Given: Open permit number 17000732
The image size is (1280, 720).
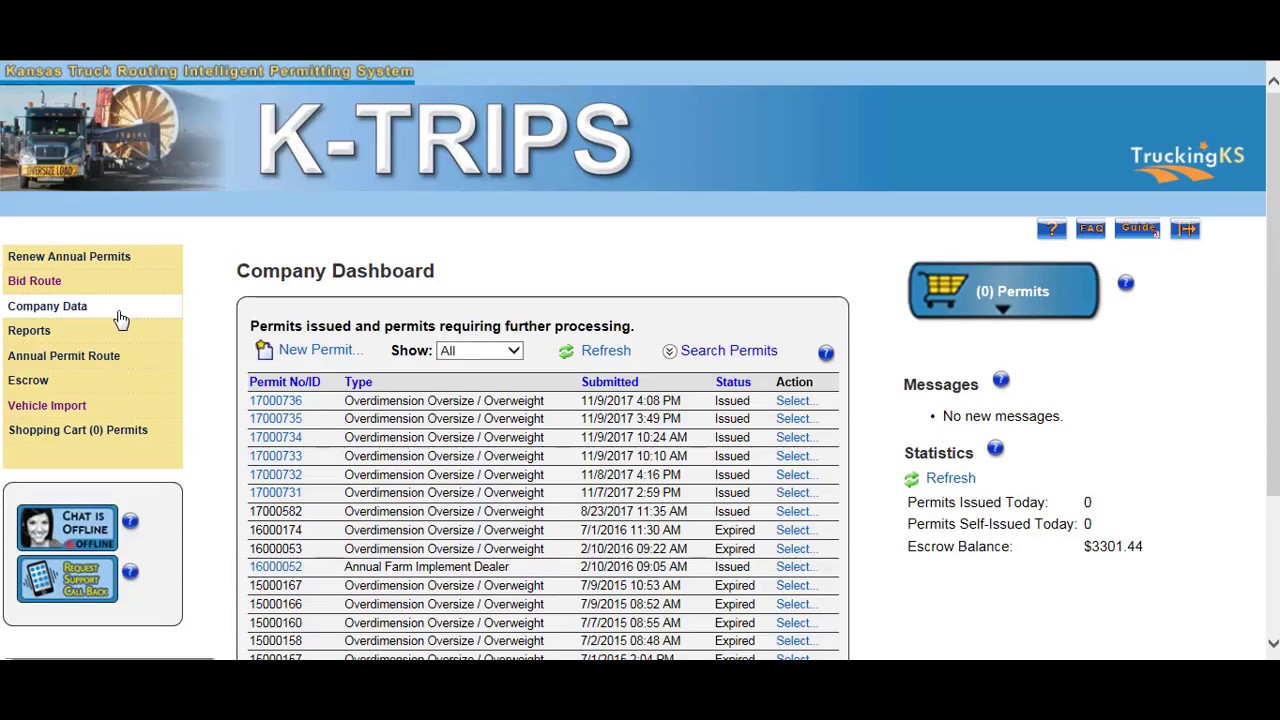Looking at the screenshot, I should click(x=275, y=475).
